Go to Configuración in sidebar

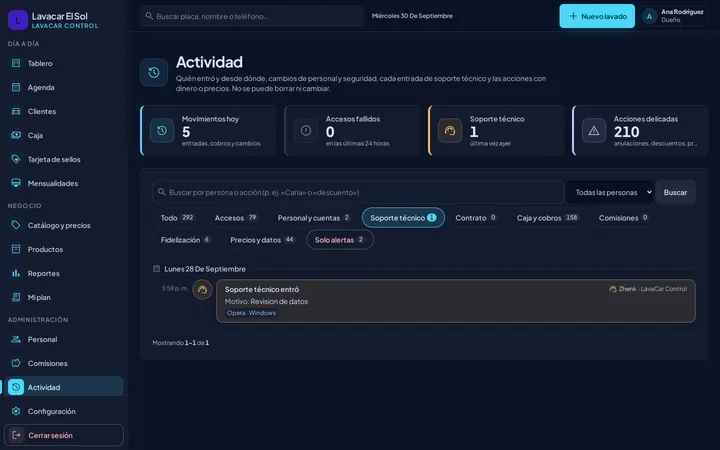(64, 411)
